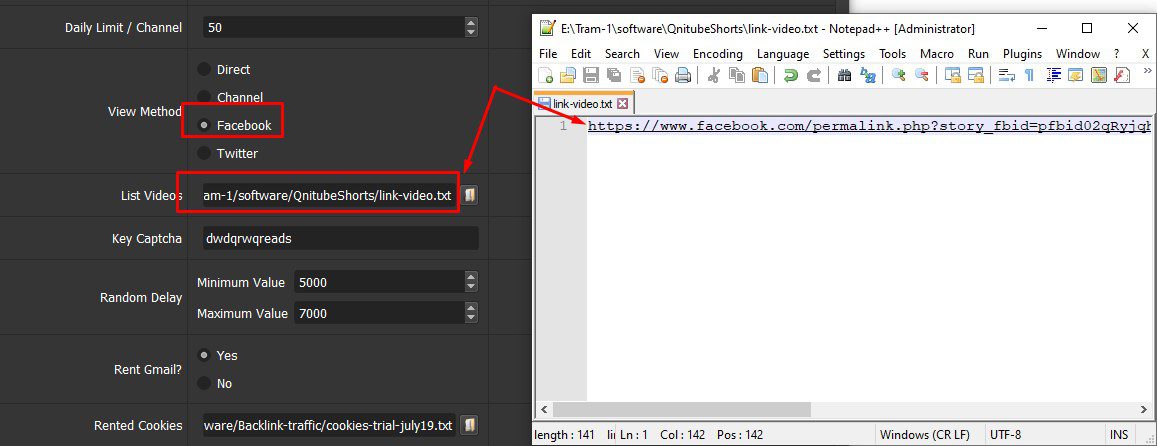The image size is (1157, 446).
Task: Click the green Undo arrow
Action: (791, 75)
